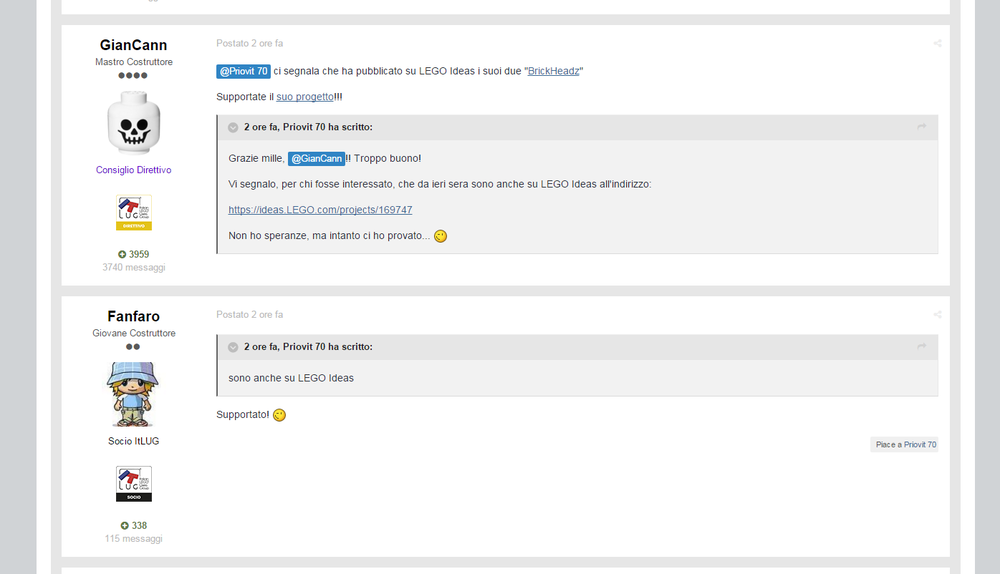Image resolution: width=1000 pixels, height=574 pixels.
Task: Open Priovit 70 in 'Piace a' box
Action: click(x=920, y=445)
